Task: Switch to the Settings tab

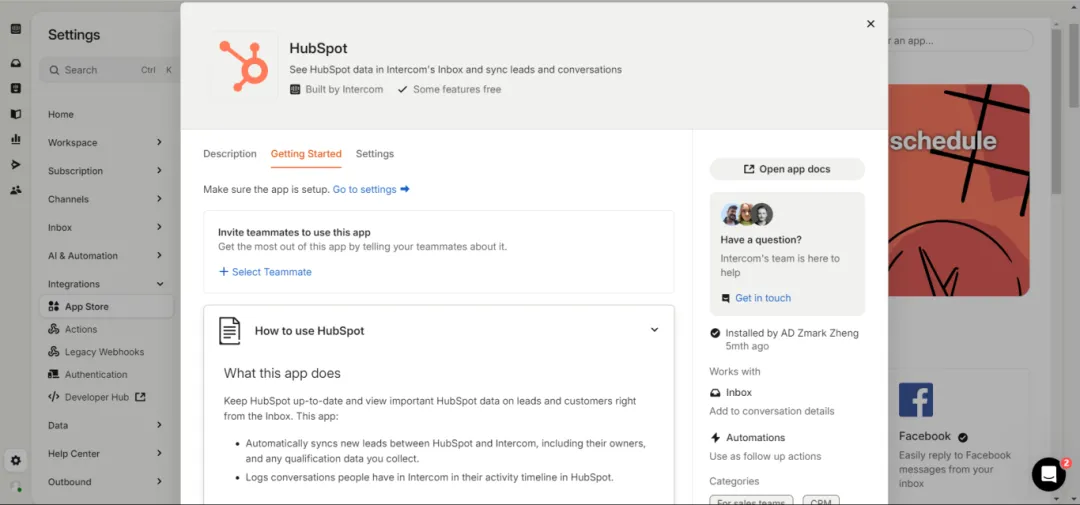Action: click(x=375, y=154)
